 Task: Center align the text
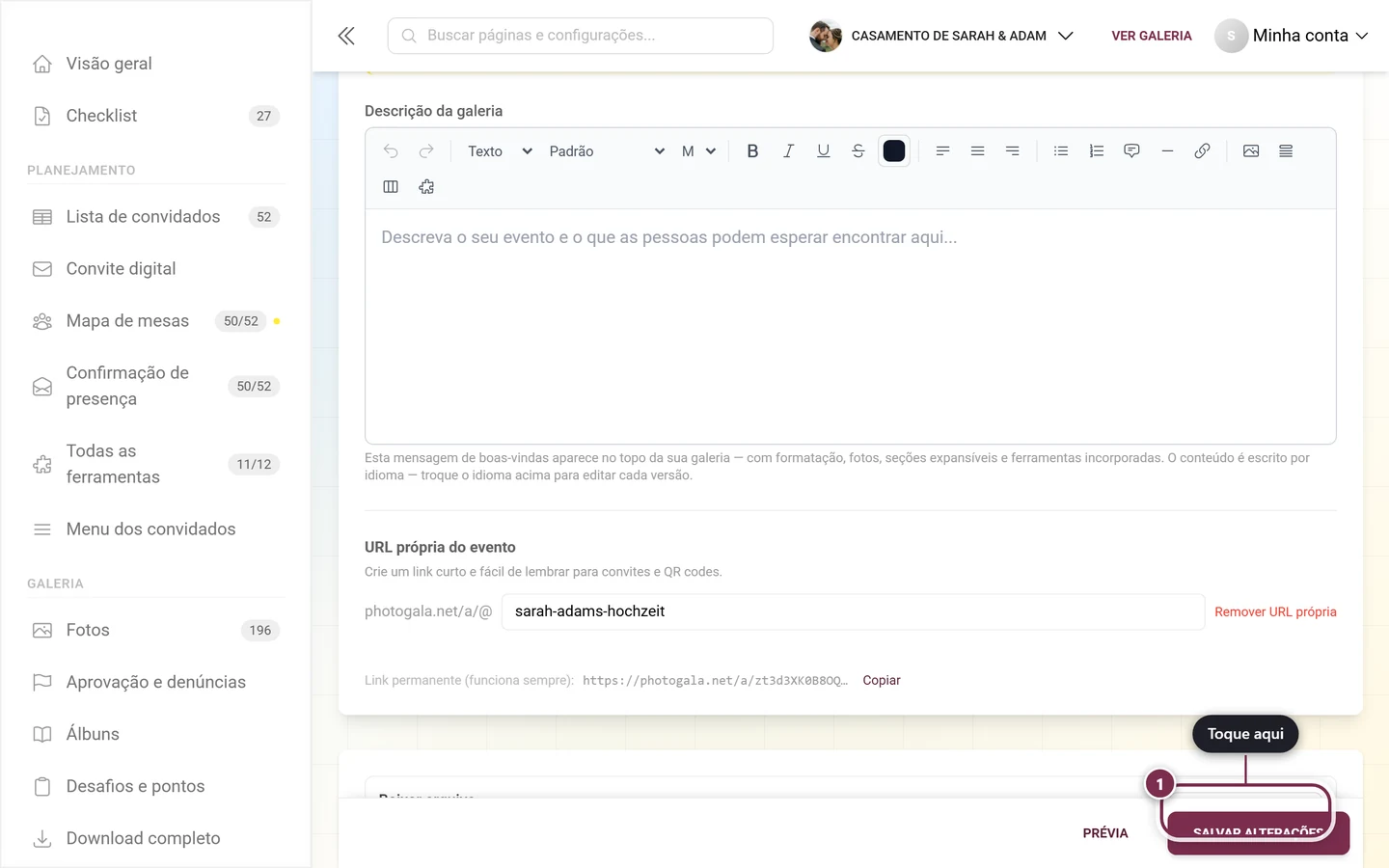pyautogui.click(x=977, y=151)
